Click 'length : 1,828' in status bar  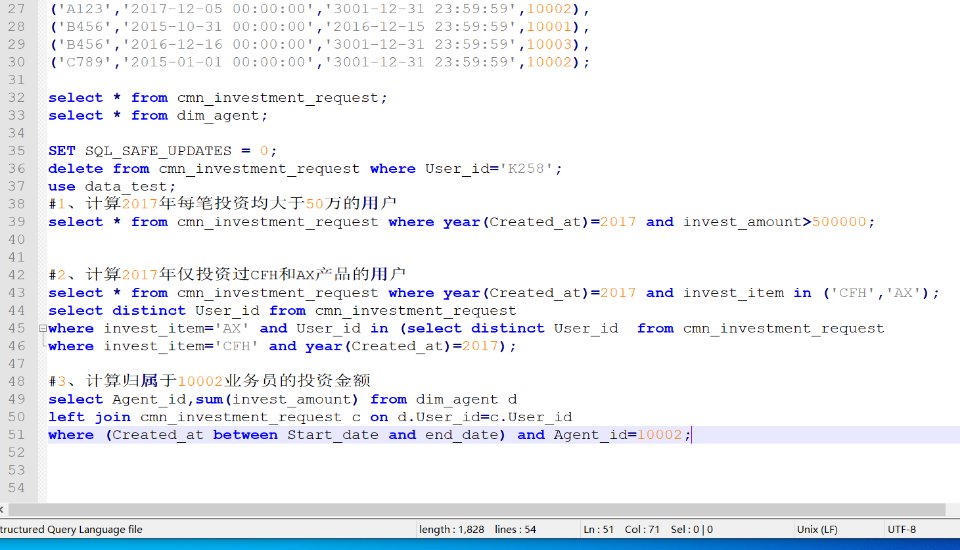(x=452, y=529)
